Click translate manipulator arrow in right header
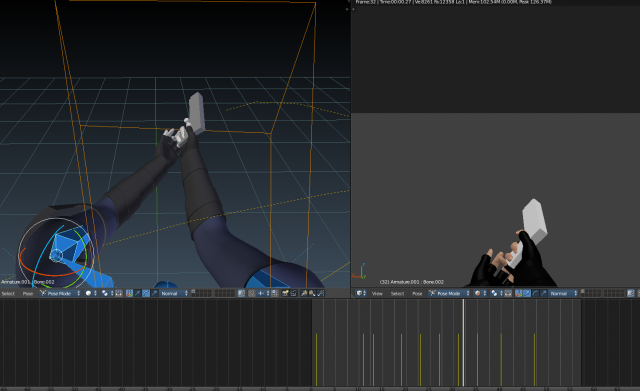 (527, 293)
